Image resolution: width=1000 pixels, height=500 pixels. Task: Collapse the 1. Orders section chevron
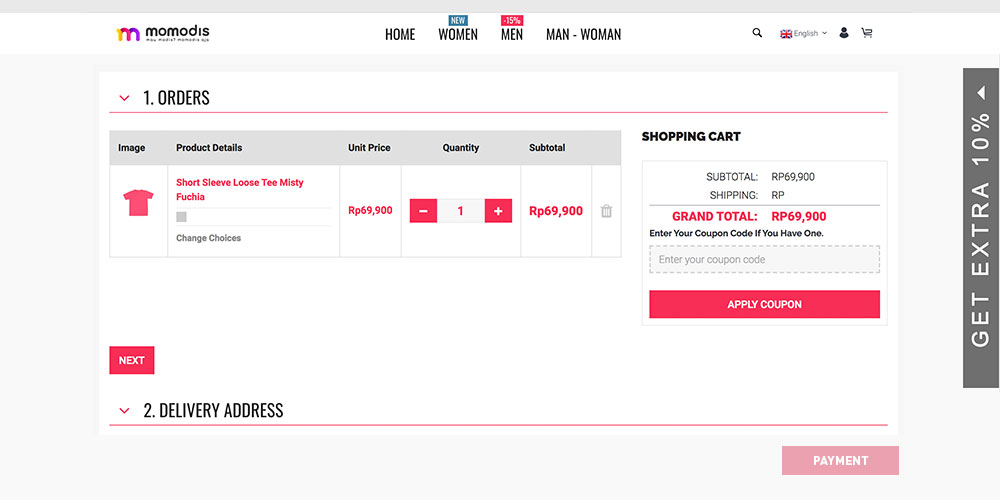(124, 98)
